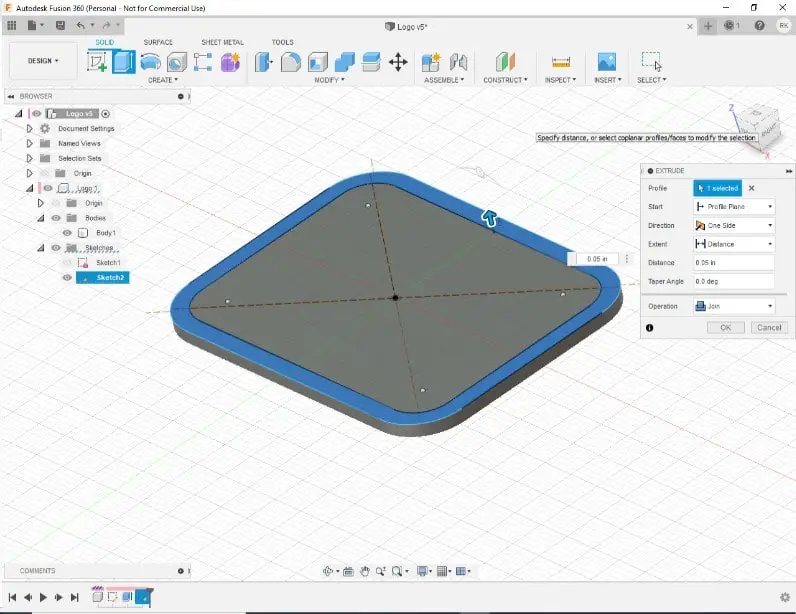Image resolution: width=796 pixels, height=614 pixels.
Task: Open the Start Profile Plane dropdown
Action: pyautogui.click(x=734, y=207)
